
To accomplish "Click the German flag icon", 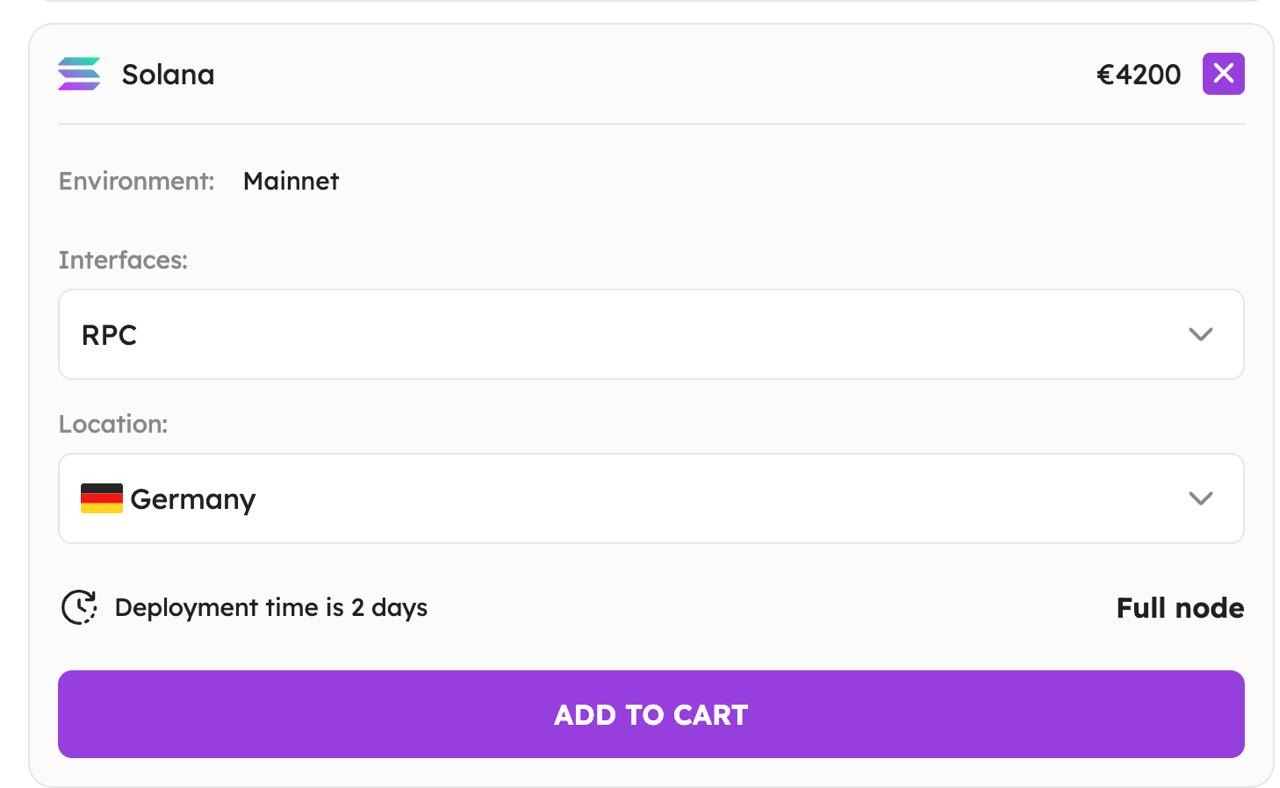I will (102, 498).
